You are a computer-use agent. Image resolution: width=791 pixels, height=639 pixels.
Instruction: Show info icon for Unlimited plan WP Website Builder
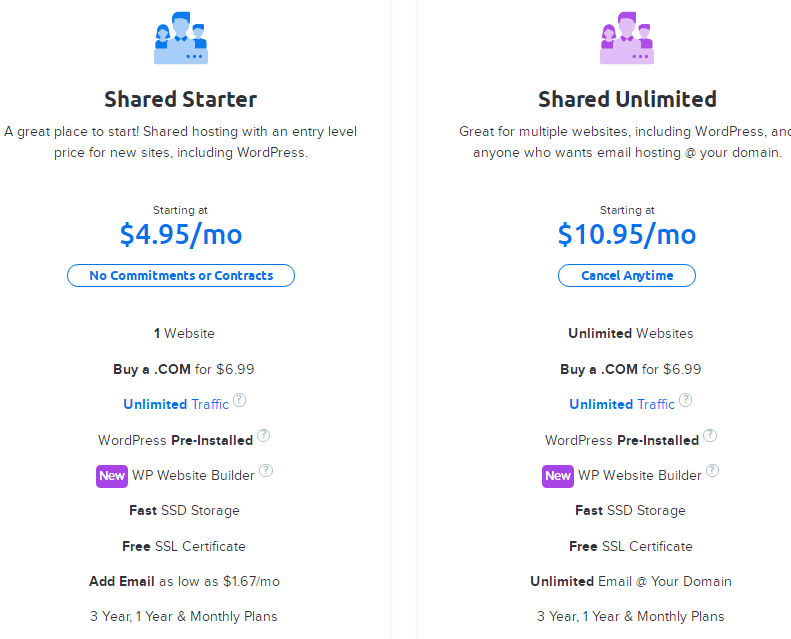point(712,472)
